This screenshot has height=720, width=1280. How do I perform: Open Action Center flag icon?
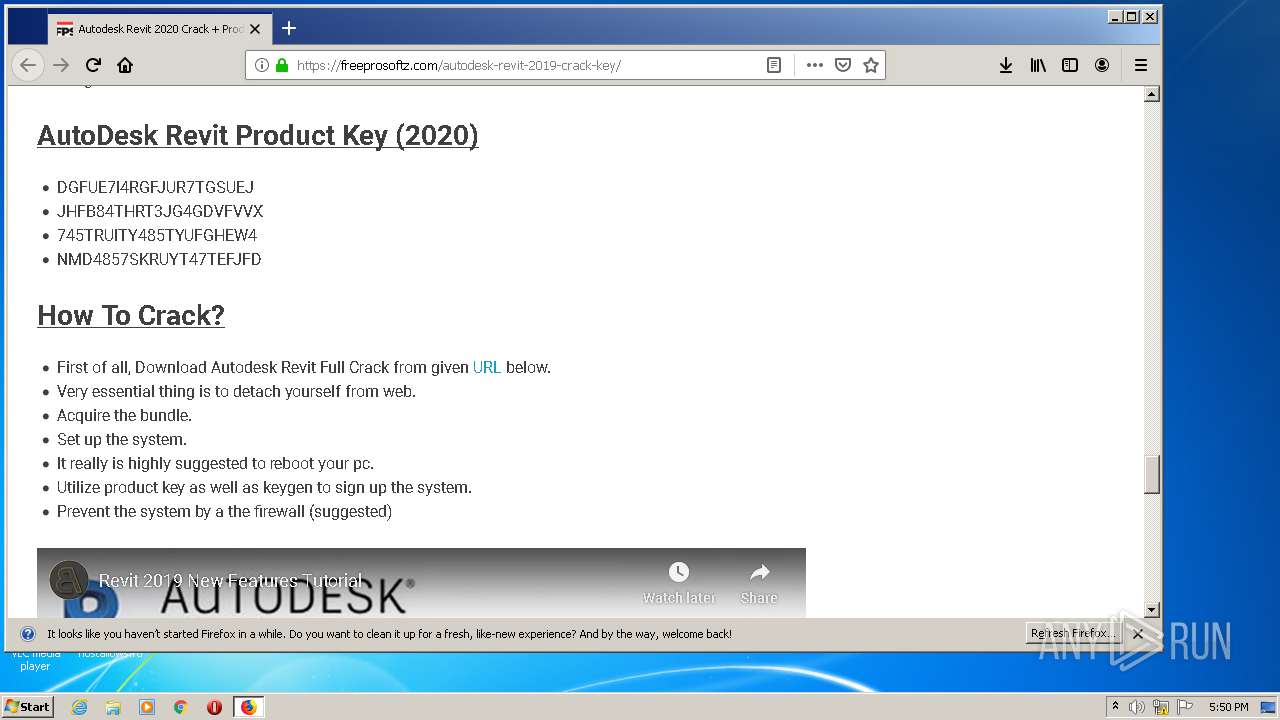(x=1185, y=707)
